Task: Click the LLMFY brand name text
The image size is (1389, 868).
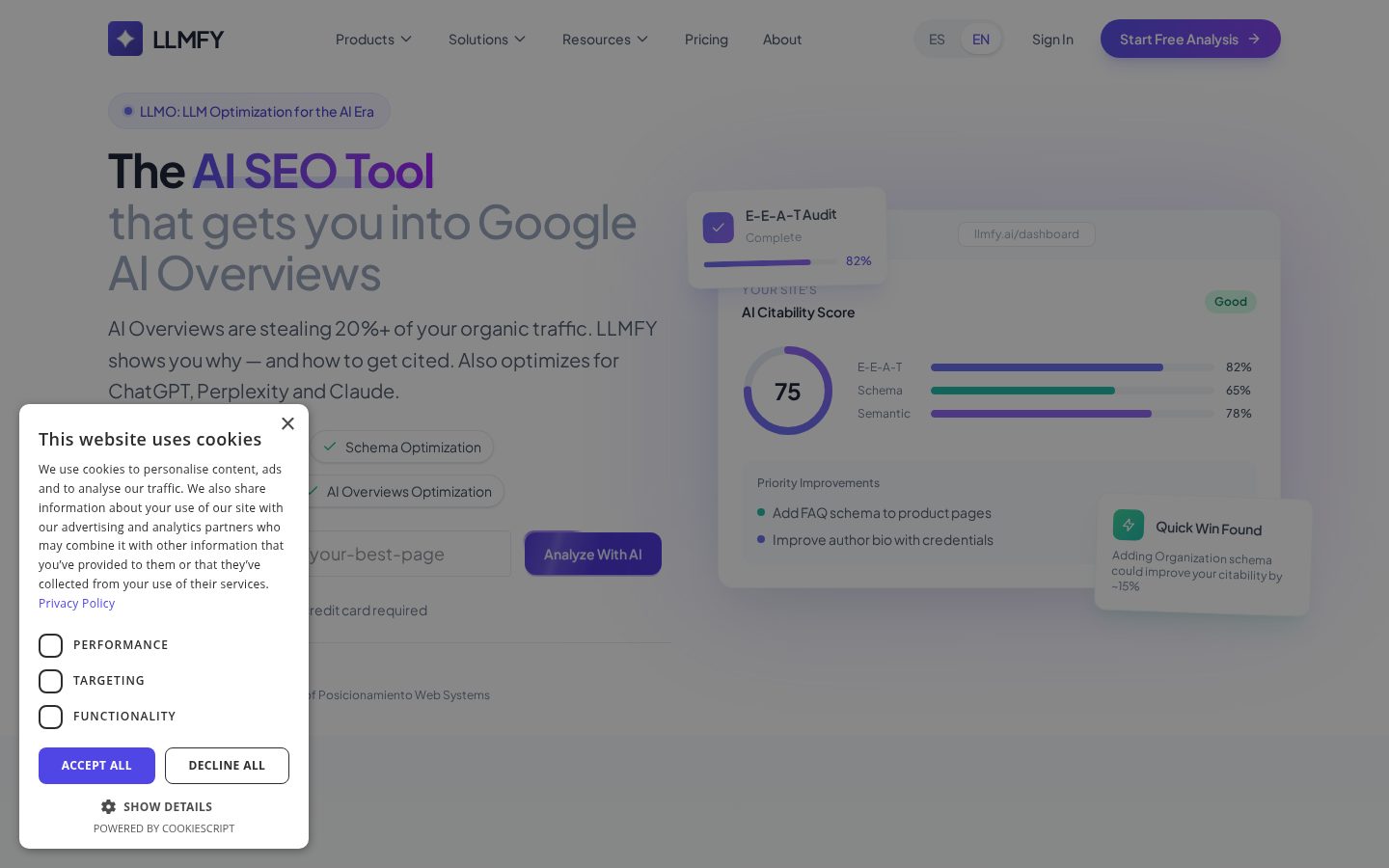Action: (188, 40)
